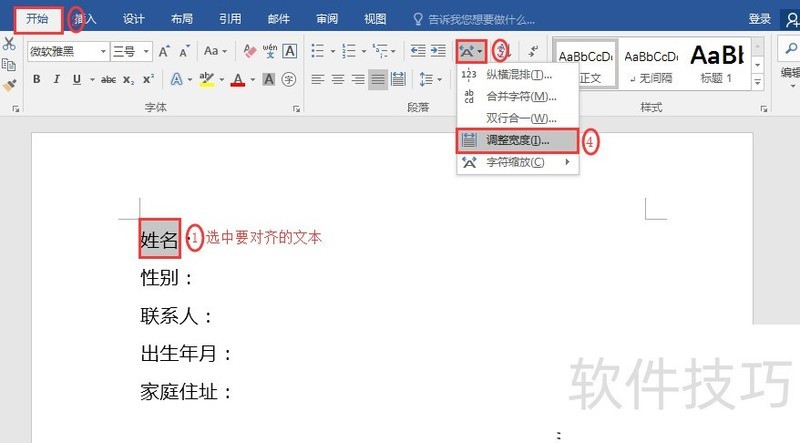Clear all formatting with the eraser icon
This screenshot has height=443, width=800.
coord(249,51)
